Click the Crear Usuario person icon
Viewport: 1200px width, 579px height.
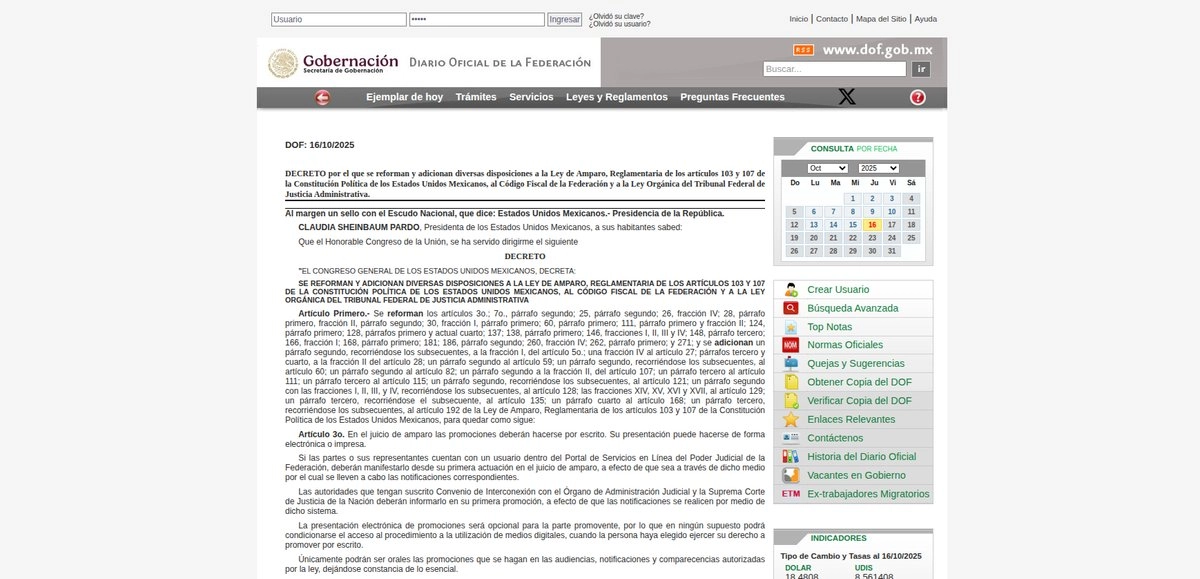pos(790,289)
